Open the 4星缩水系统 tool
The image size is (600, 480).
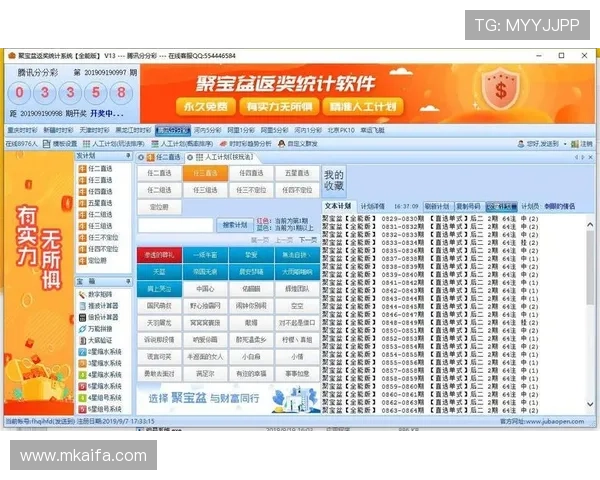(100, 375)
